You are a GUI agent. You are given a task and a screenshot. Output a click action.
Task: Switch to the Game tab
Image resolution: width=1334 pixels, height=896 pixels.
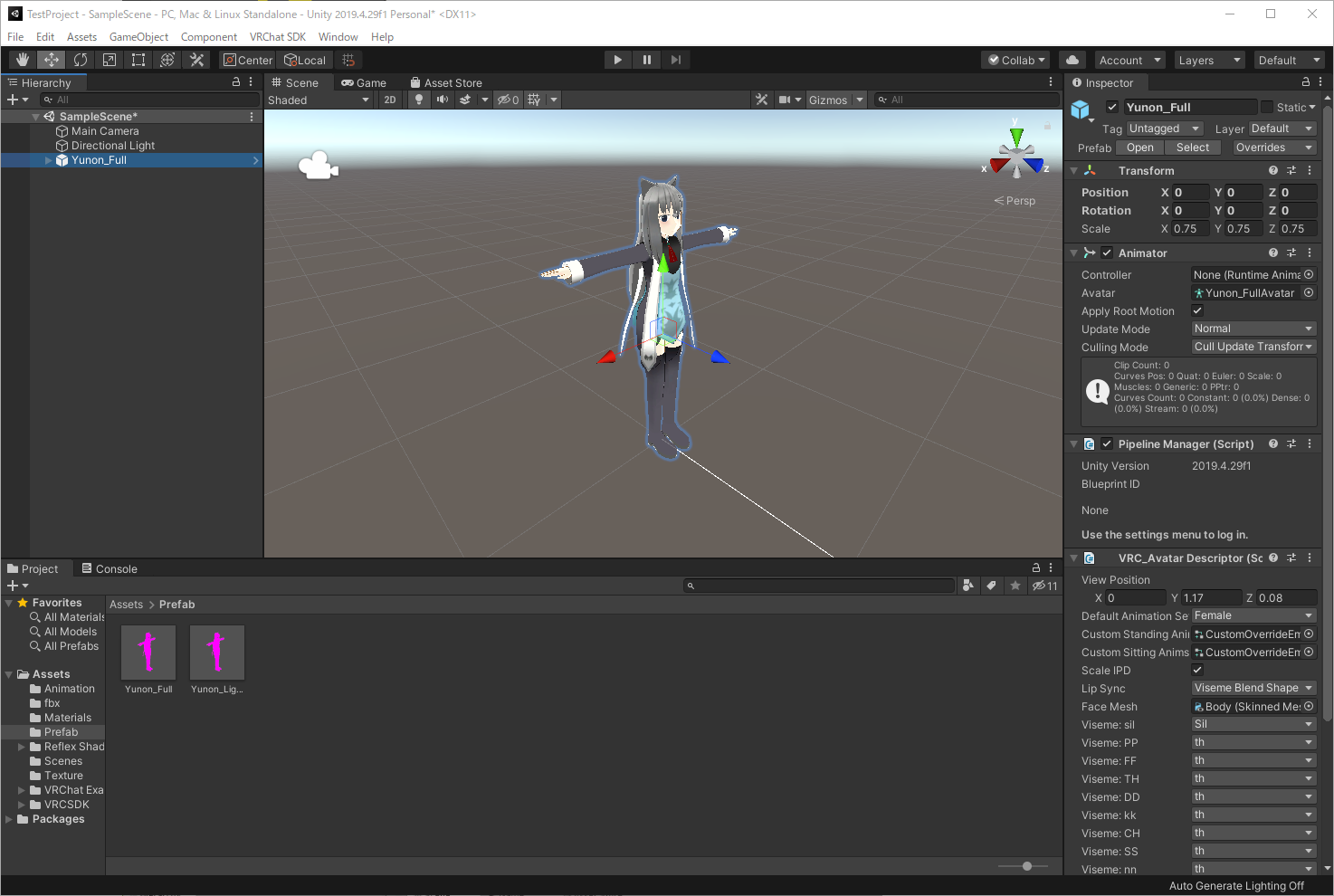click(364, 82)
